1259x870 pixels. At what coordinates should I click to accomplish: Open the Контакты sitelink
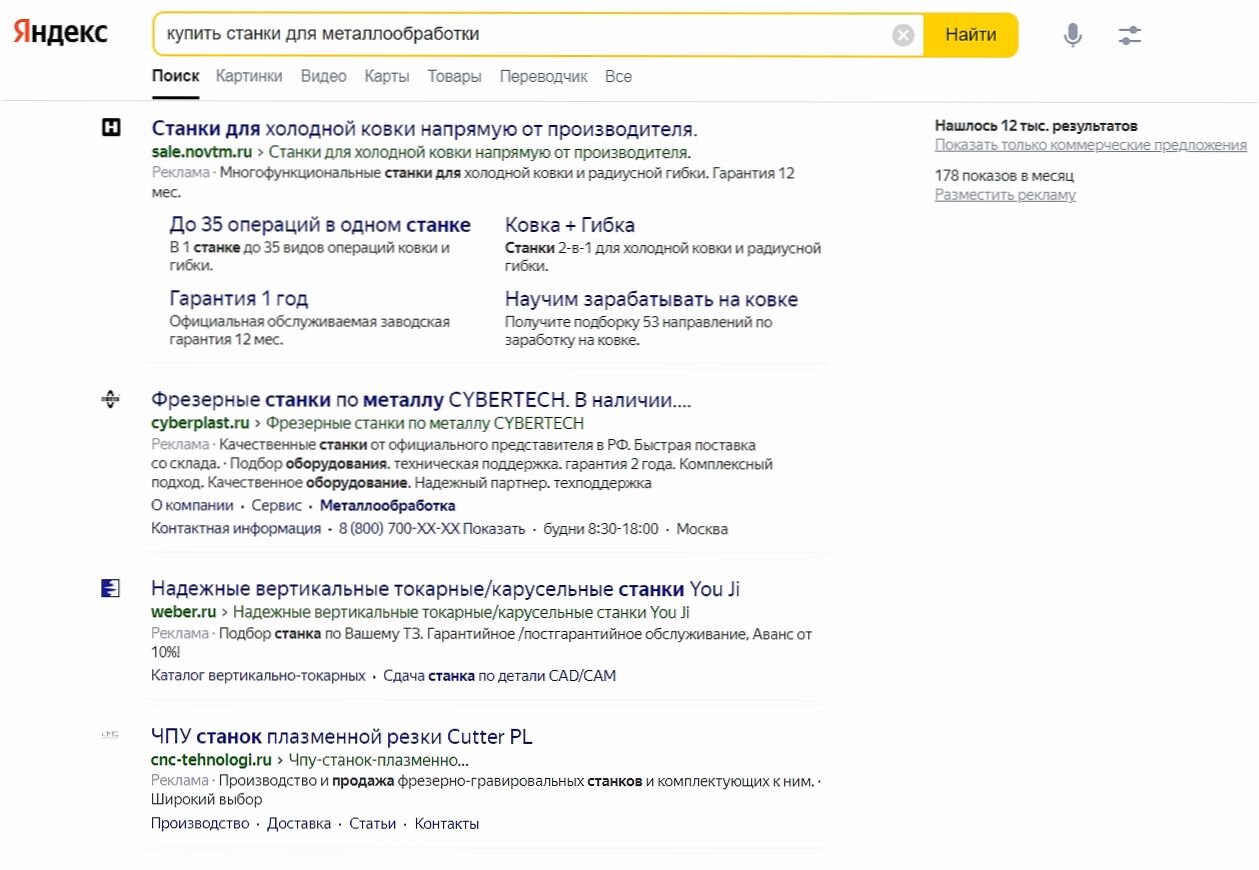pos(447,824)
